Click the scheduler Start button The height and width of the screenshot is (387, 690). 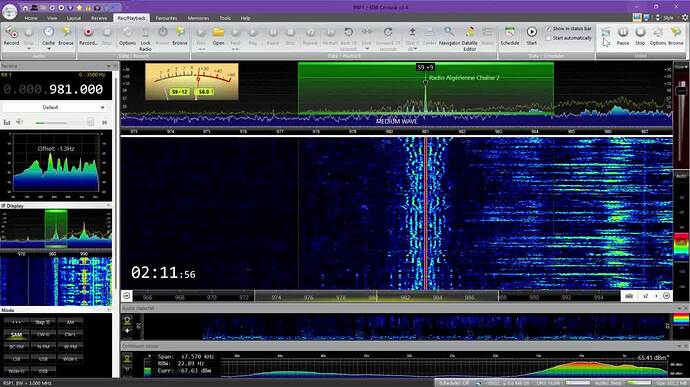(532, 35)
